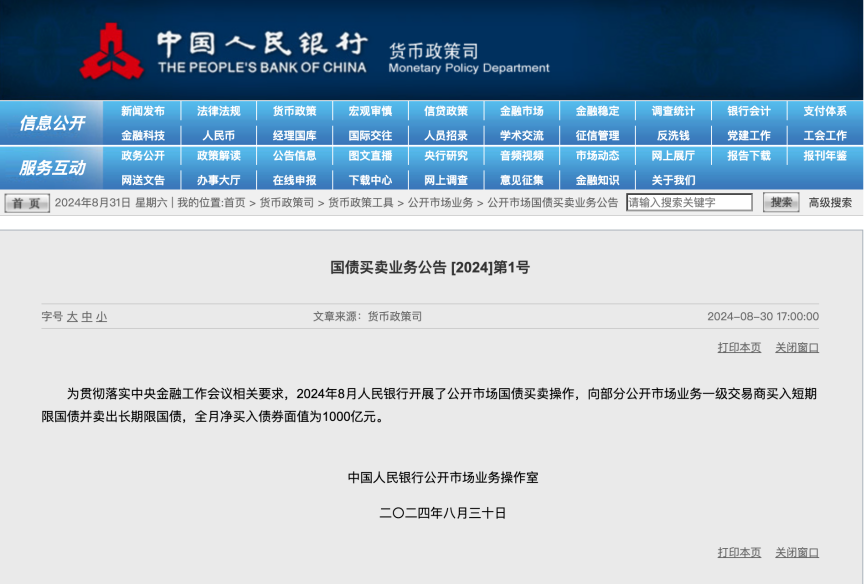Select 经理国库 in navigation

coord(294,135)
